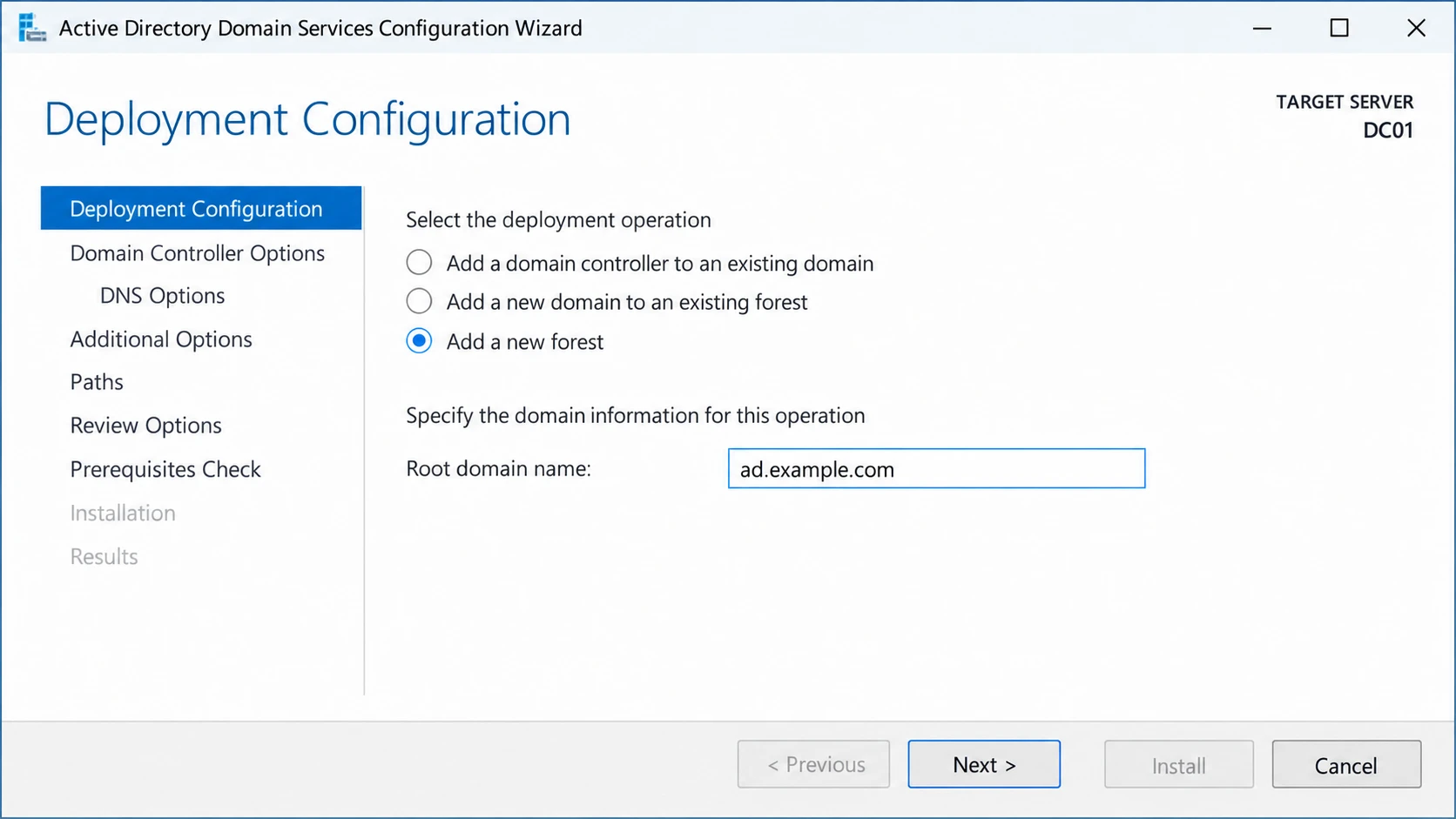Screen dimensions: 1456x819
Task: Maximize the wizard window
Action: point(1339,28)
